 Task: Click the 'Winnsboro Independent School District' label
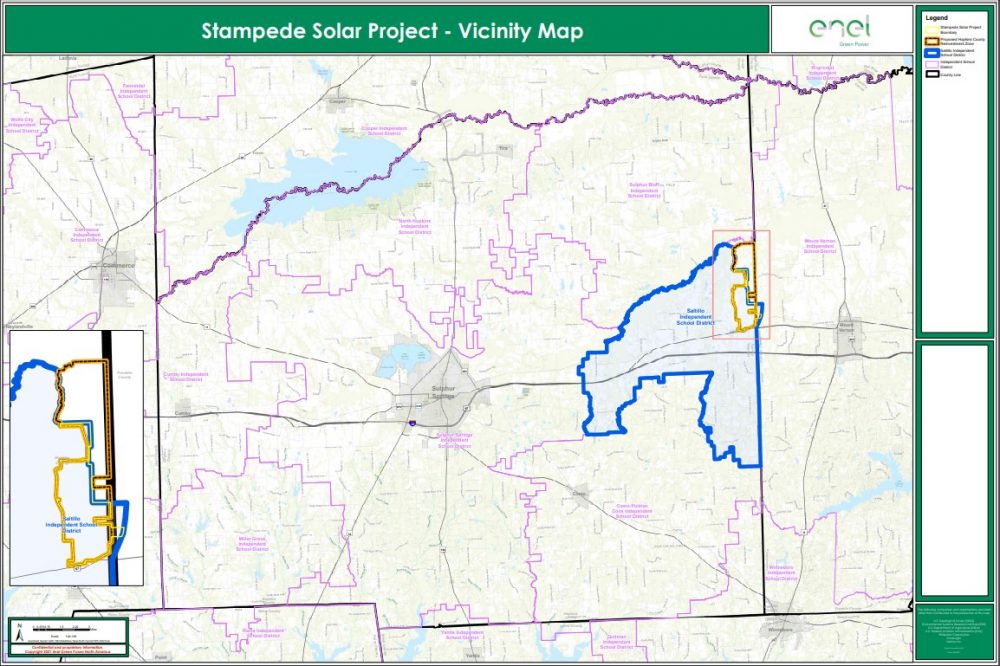tap(781, 573)
